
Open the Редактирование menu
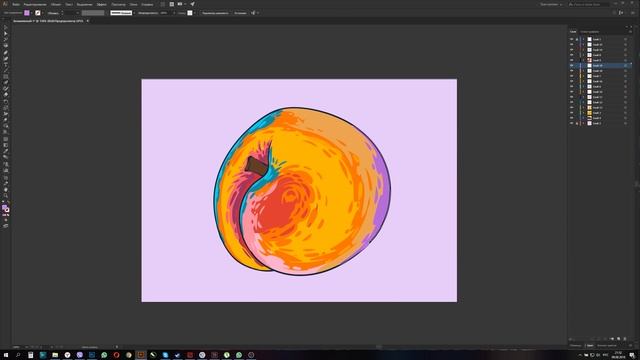[35, 4]
